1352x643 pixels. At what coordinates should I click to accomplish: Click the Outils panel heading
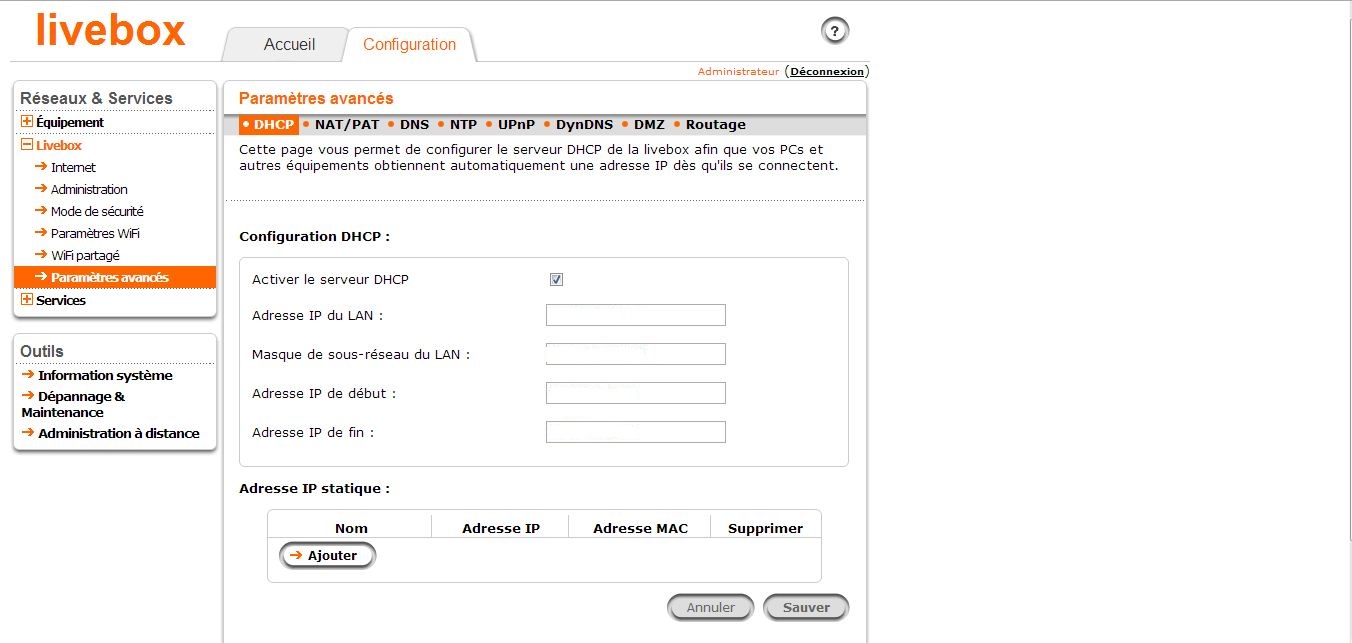(41, 351)
